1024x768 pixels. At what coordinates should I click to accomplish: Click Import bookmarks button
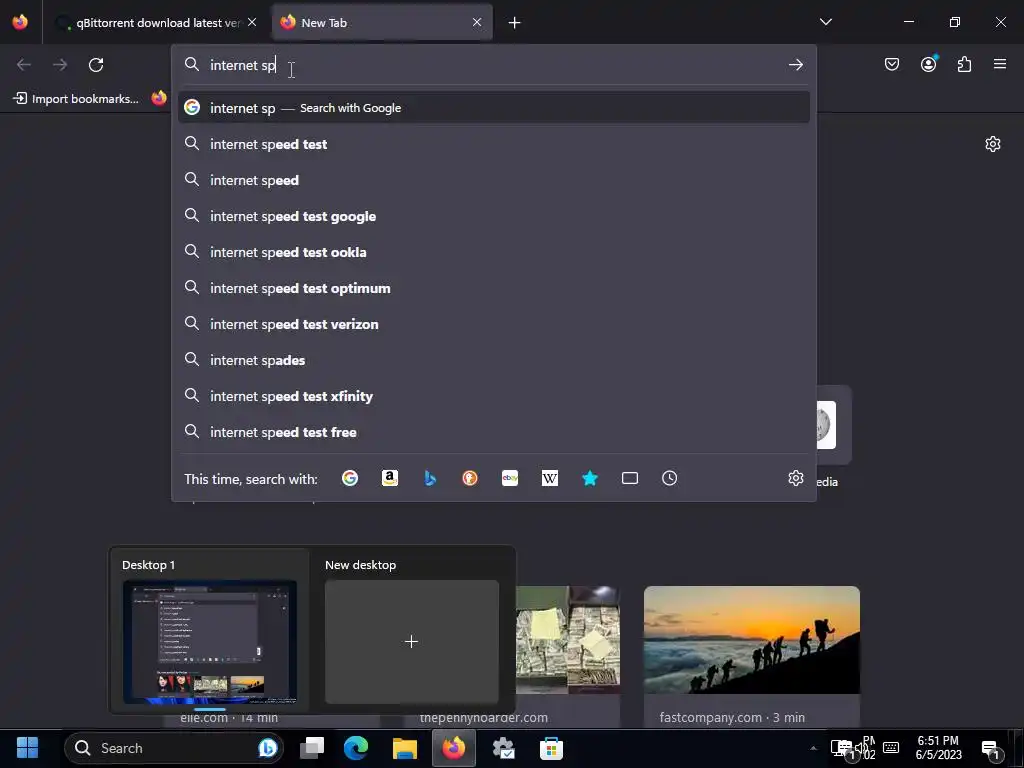point(76,99)
